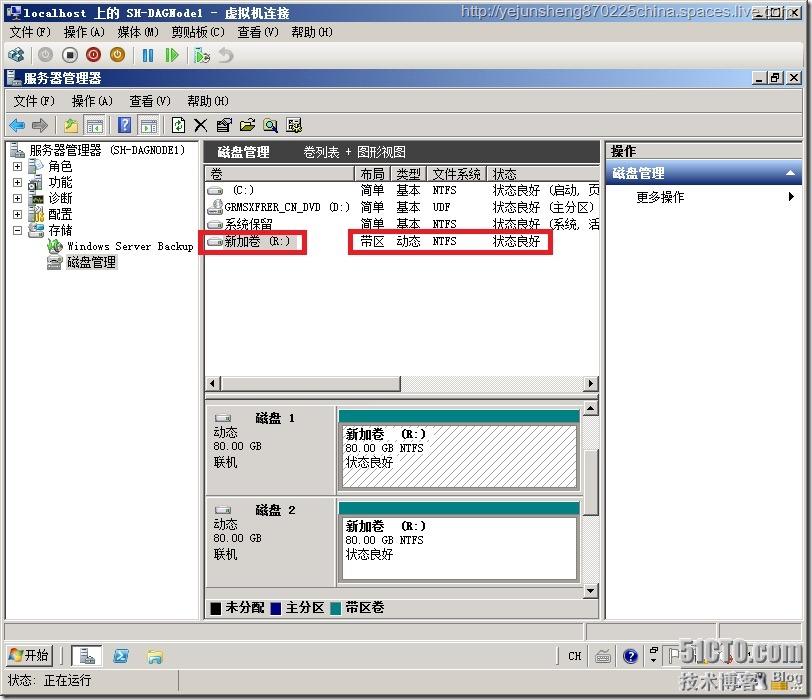Viewport: 812px width, 700px height.
Task: Click the CH language indicator
Action: pos(575,656)
